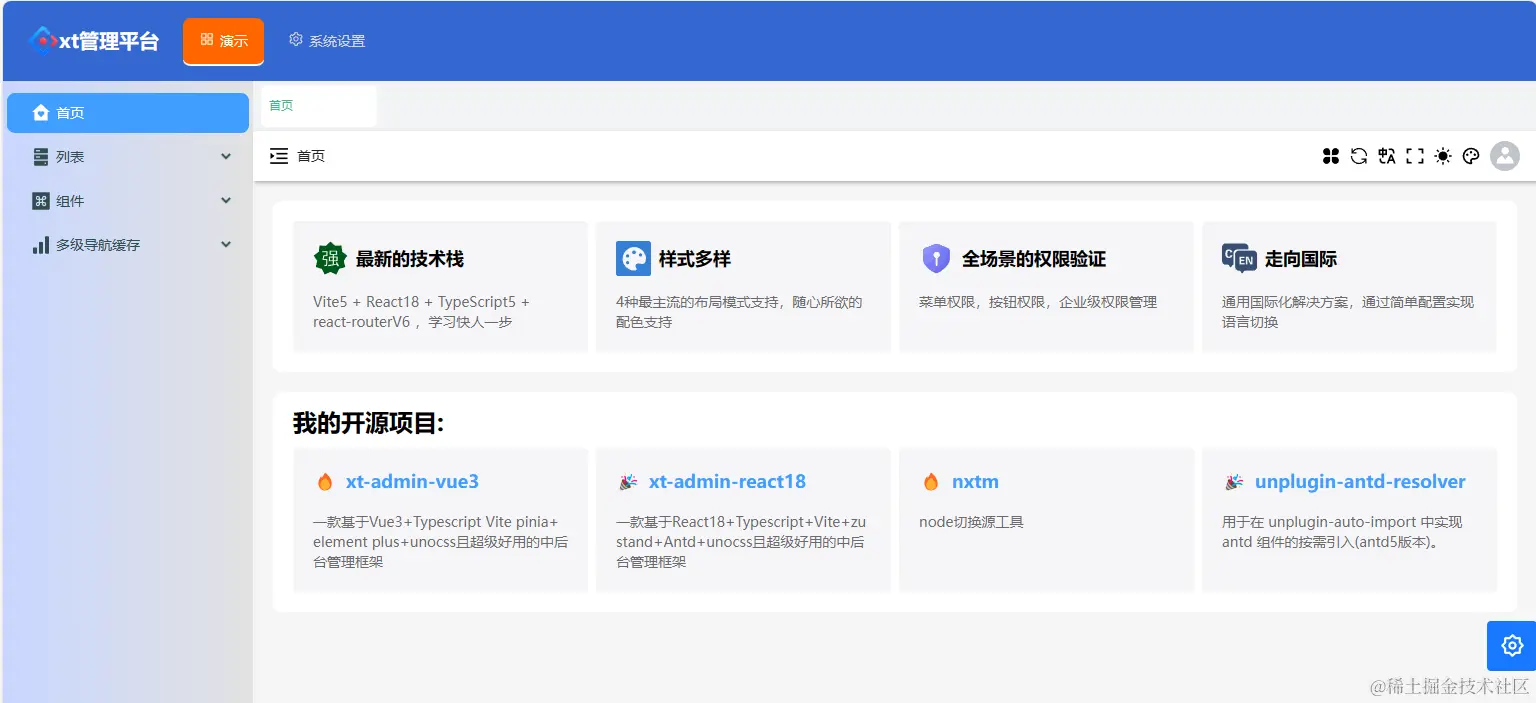The image size is (1536, 703).
Task: Open the nxtm project link
Action: tap(975, 482)
